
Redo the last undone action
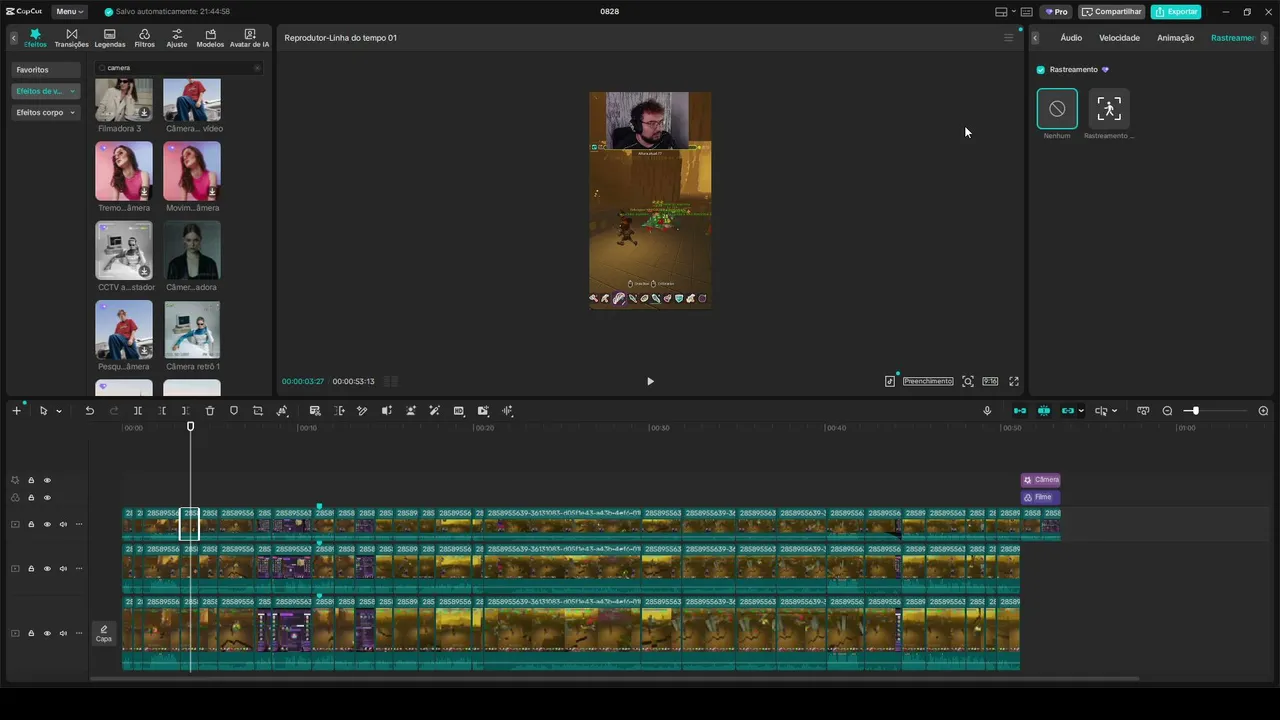tap(114, 411)
